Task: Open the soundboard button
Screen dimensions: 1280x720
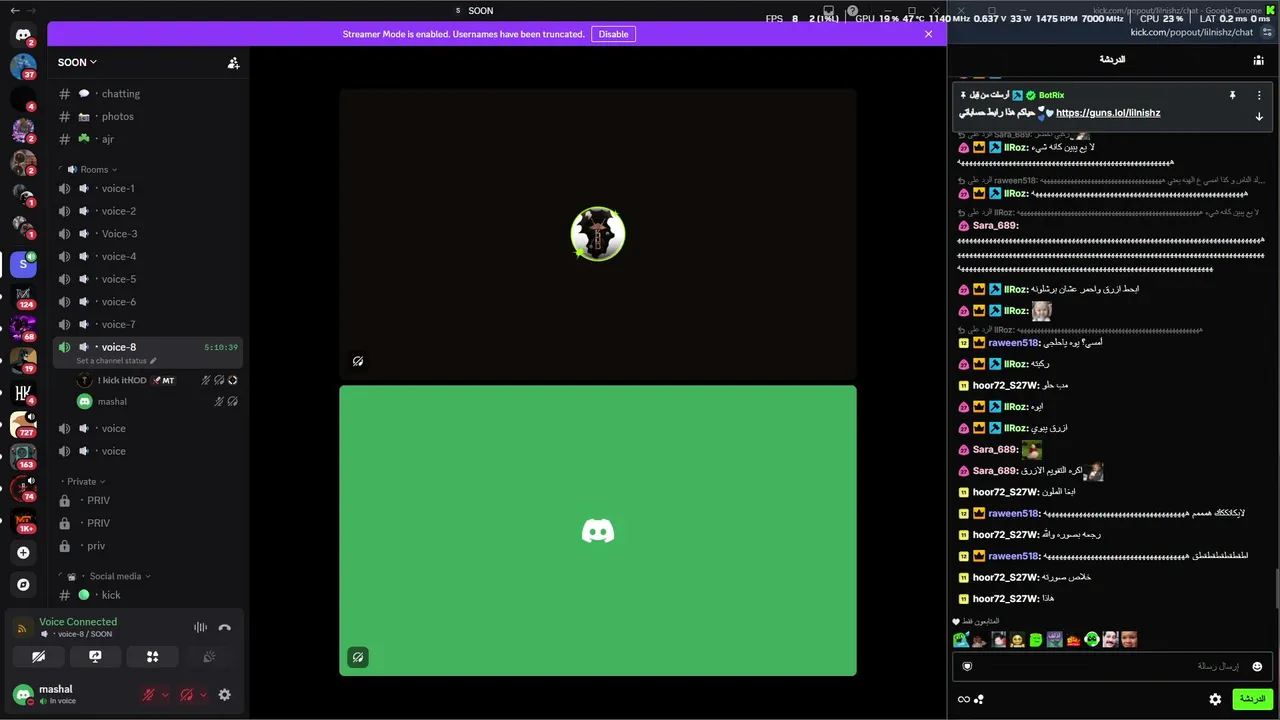Action: coord(209,657)
